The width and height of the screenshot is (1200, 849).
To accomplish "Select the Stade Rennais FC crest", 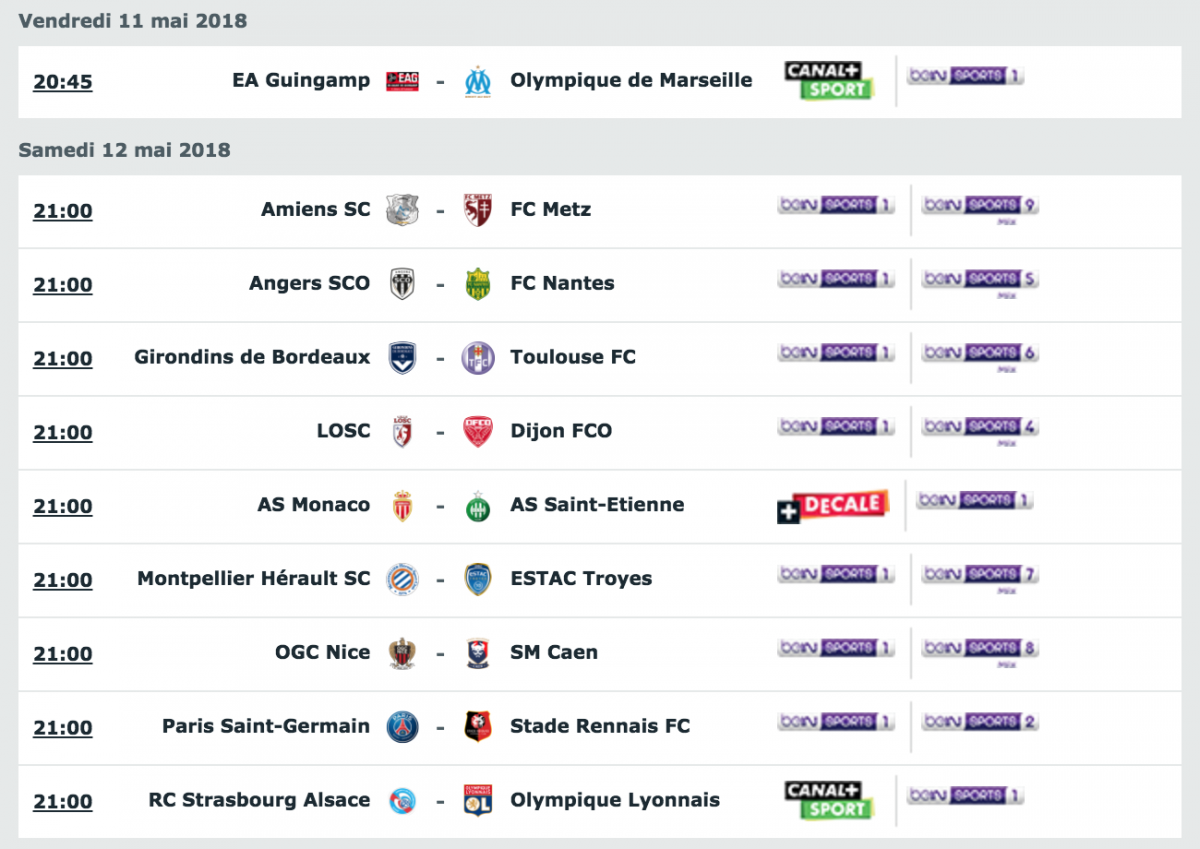I will [478, 727].
